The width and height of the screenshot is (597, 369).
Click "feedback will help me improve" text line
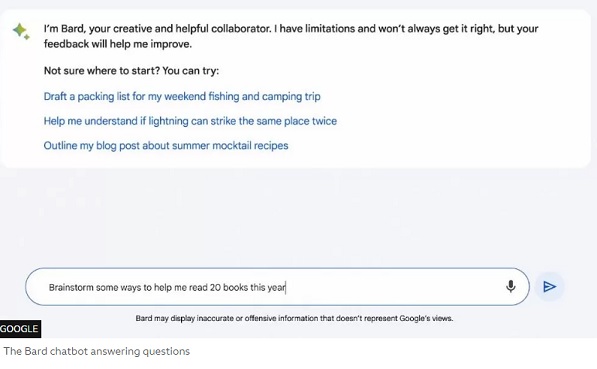pos(118,44)
